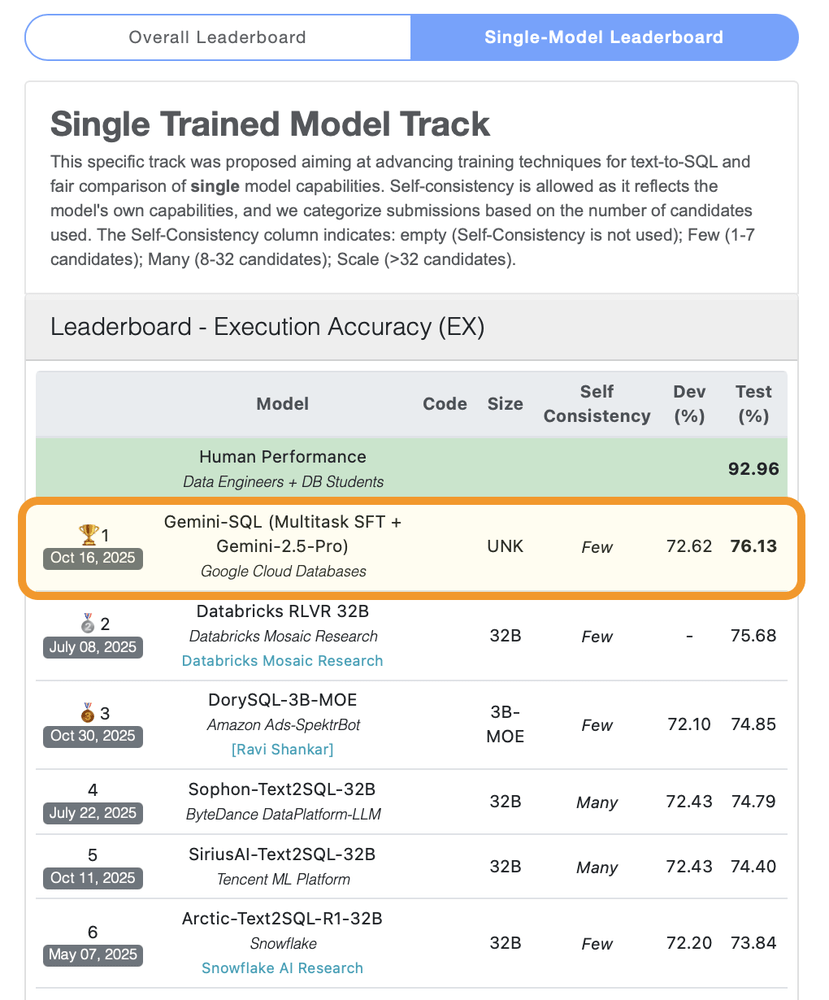The width and height of the screenshot is (829, 1000).
Task: Click the Ravi Shankar link
Action: [x=282, y=749]
